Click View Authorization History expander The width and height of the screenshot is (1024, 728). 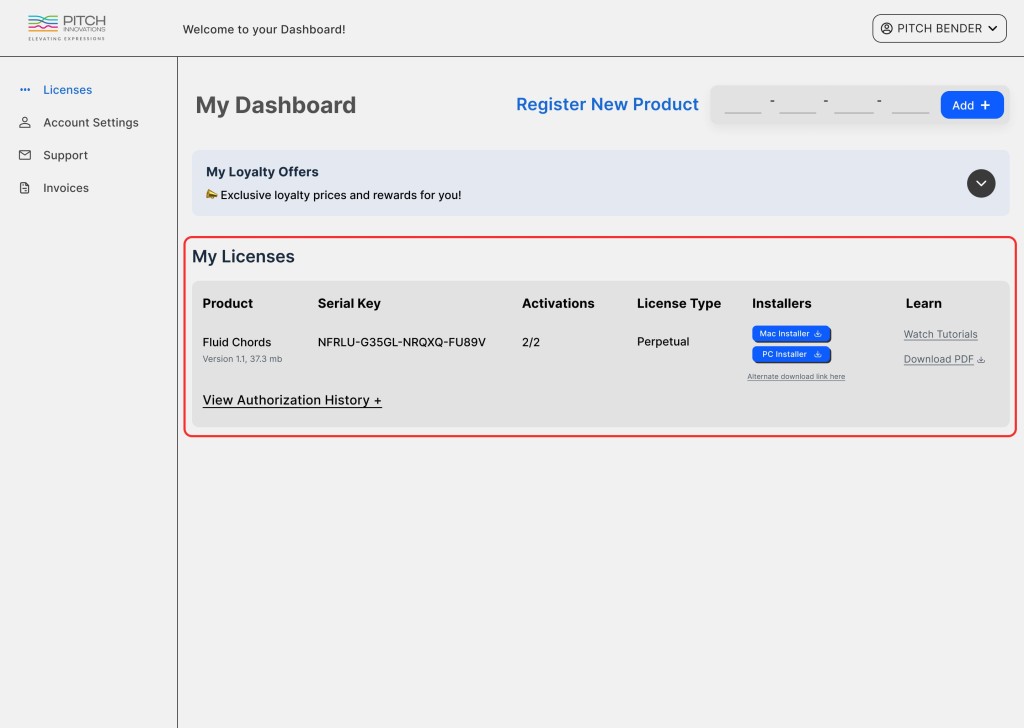pos(291,400)
